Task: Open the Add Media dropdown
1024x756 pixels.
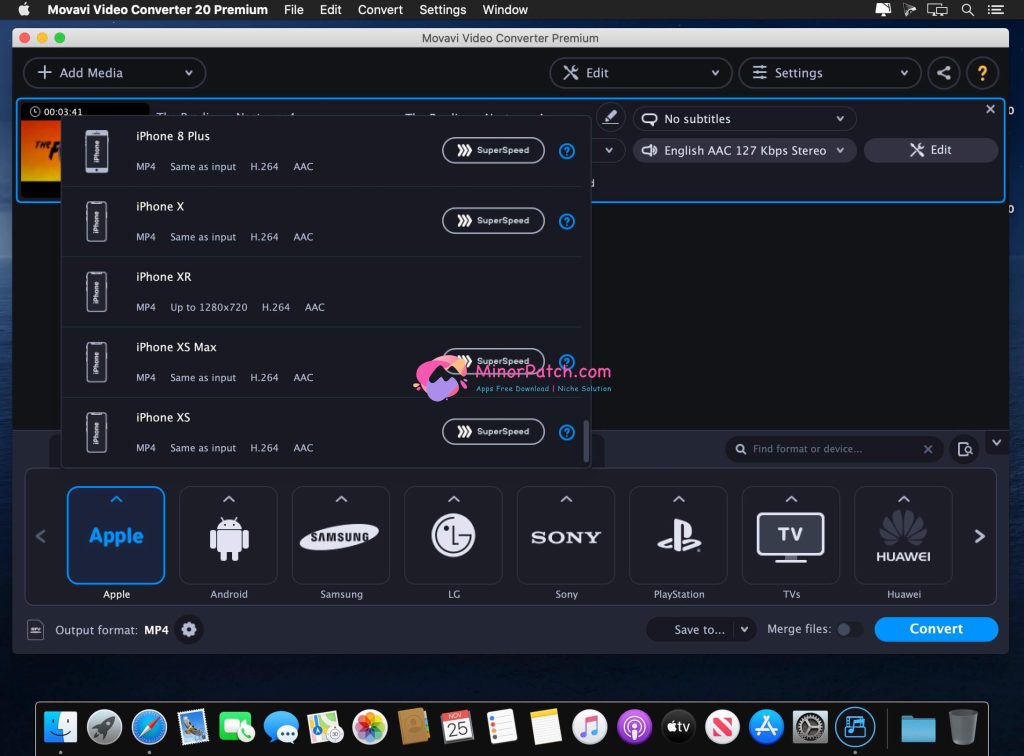Action: tap(114, 72)
